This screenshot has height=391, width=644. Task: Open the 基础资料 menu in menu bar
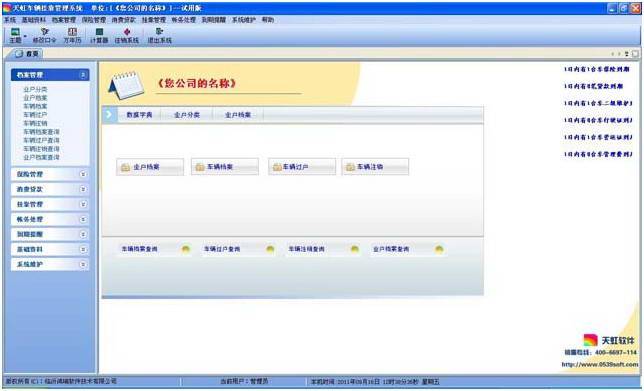click(x=34, y=20)
